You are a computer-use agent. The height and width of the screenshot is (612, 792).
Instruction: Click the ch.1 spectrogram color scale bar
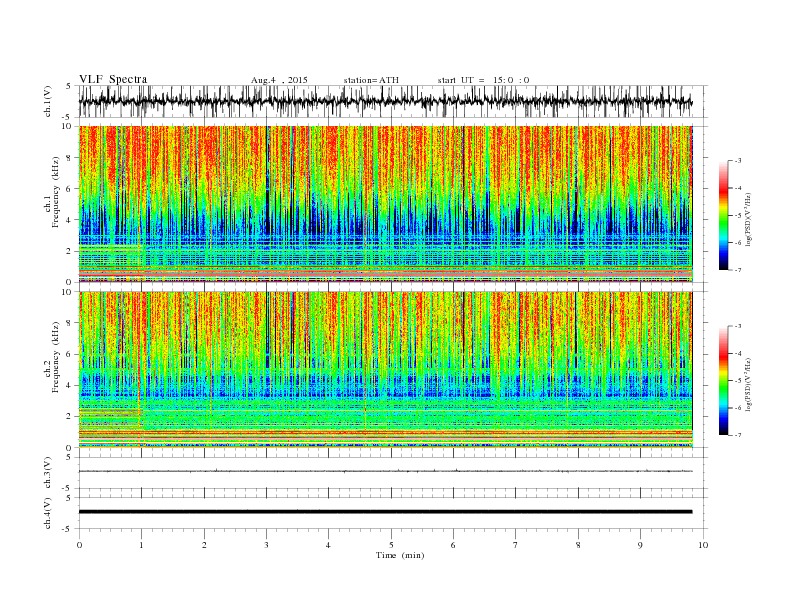click(723, 216)
